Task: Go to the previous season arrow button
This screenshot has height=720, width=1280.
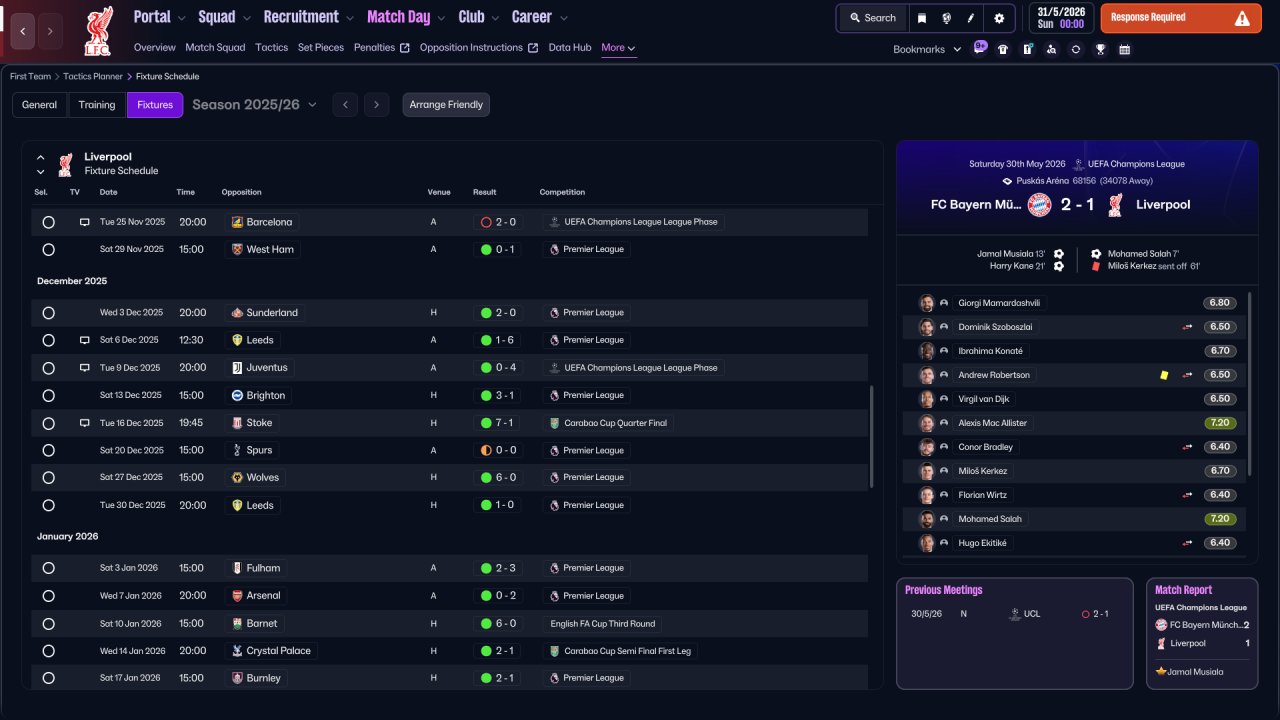Action: tap(345, 105)
